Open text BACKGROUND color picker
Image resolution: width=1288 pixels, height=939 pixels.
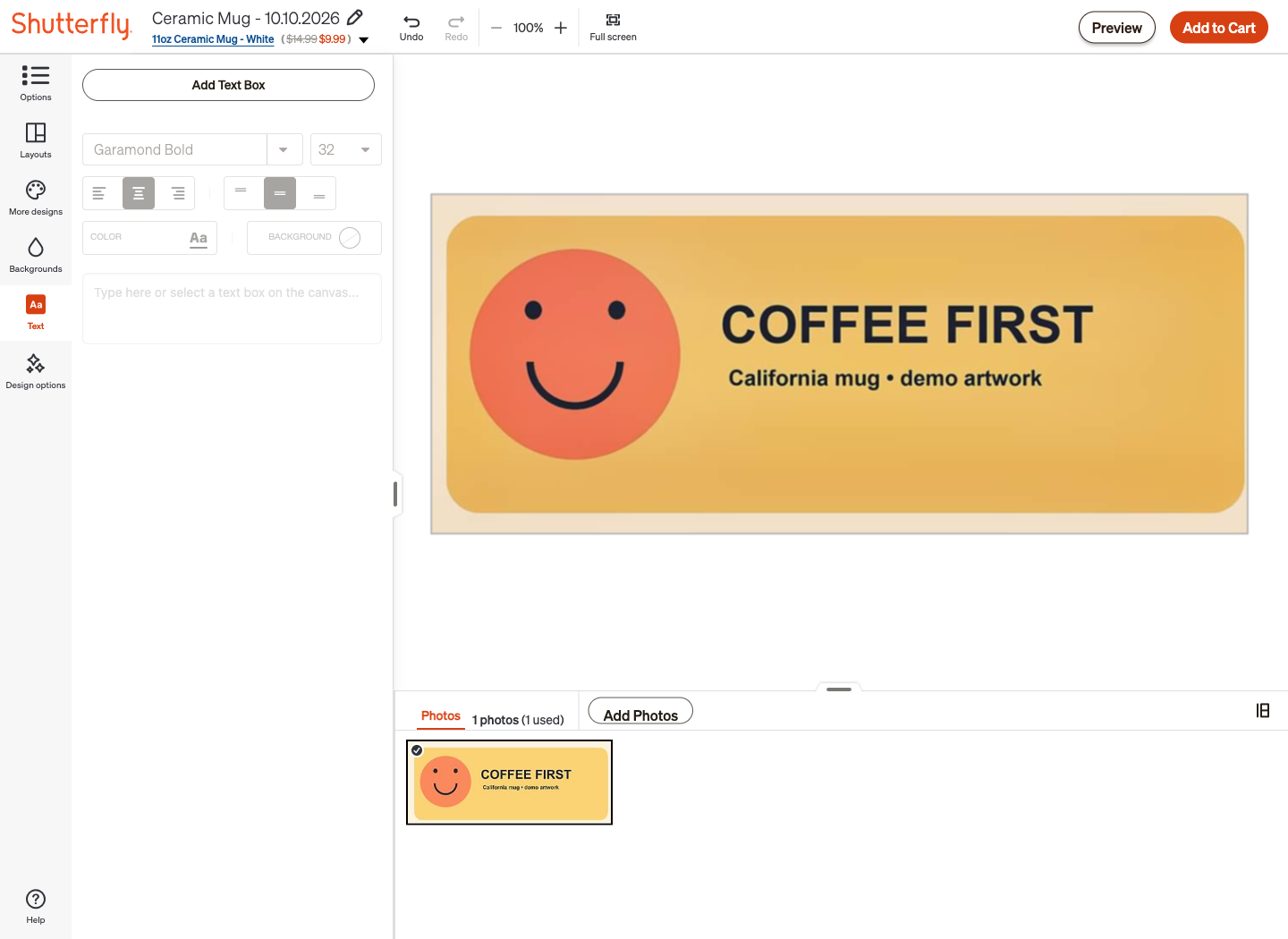tap(314, 238)
